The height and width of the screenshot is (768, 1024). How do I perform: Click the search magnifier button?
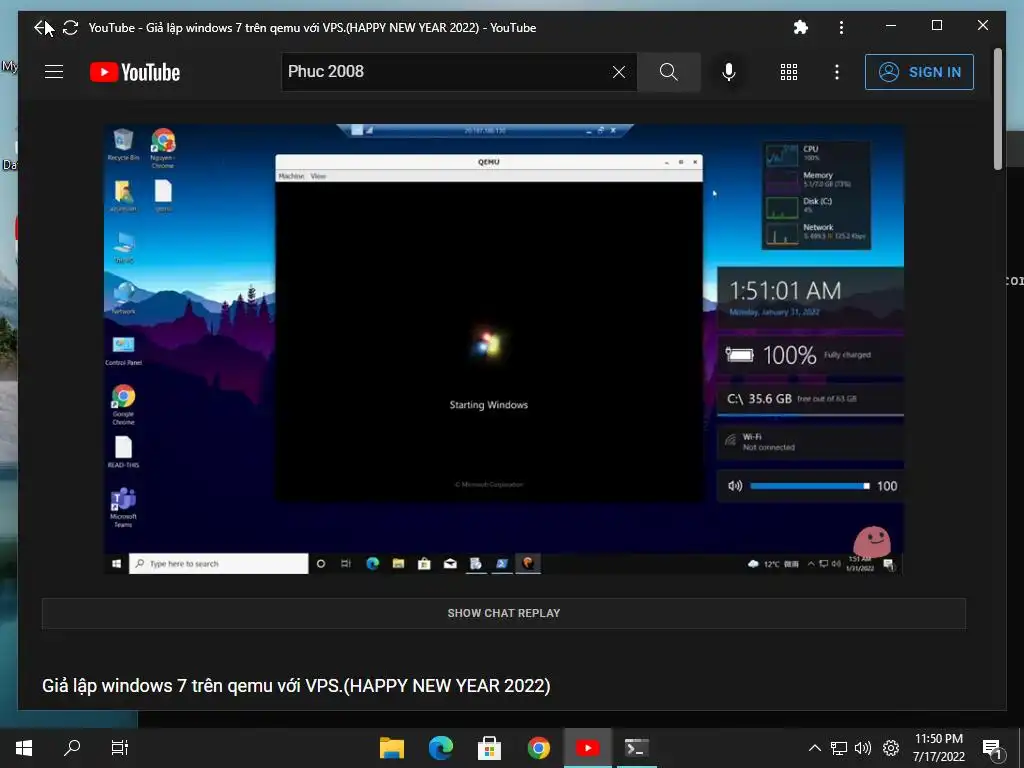668,72
